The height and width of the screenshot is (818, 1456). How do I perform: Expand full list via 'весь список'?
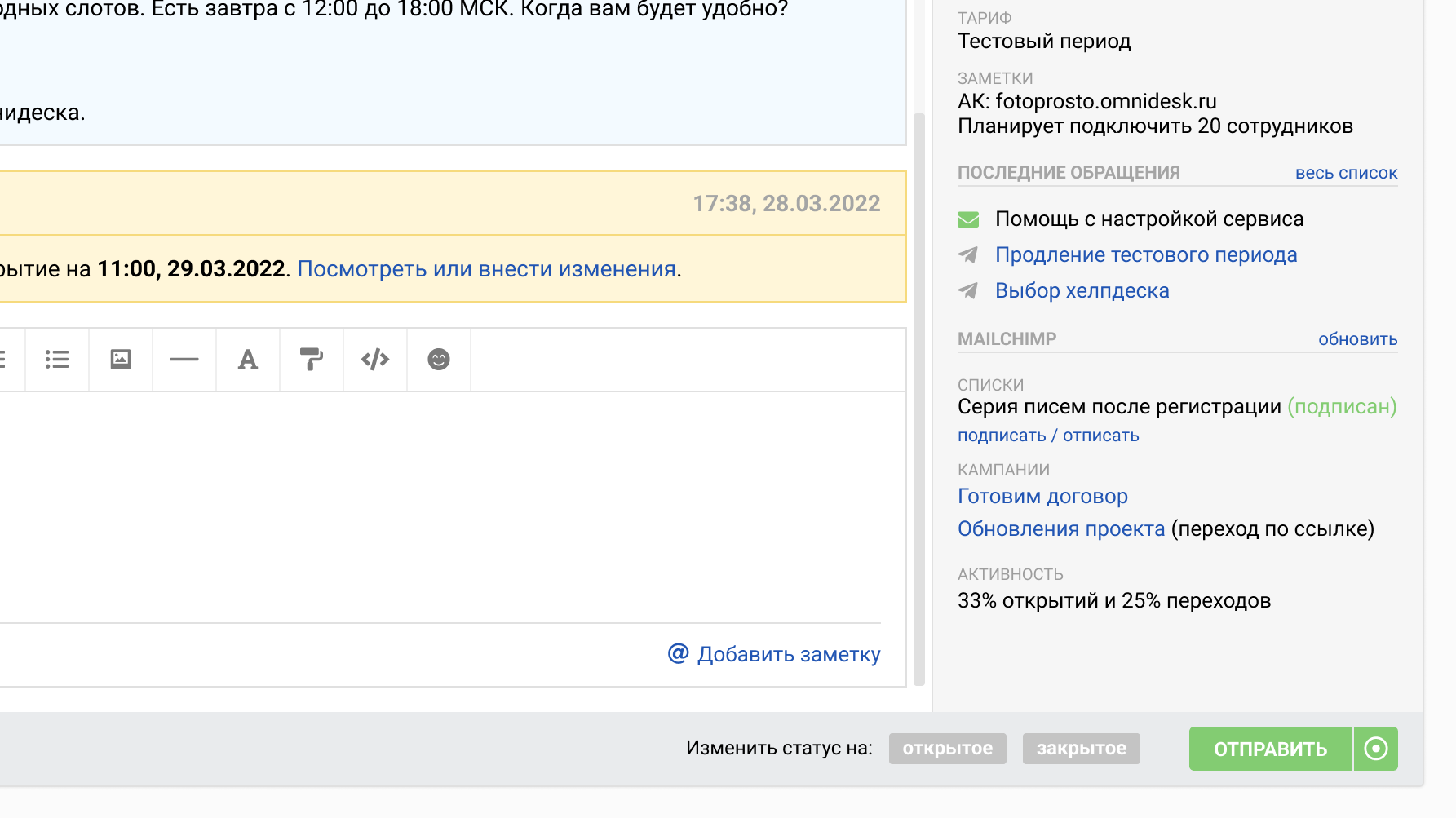(1346, 172)
